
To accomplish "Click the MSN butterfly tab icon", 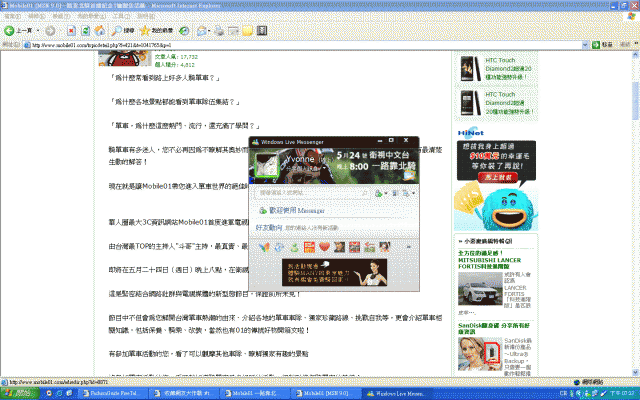I will point(264,247).
